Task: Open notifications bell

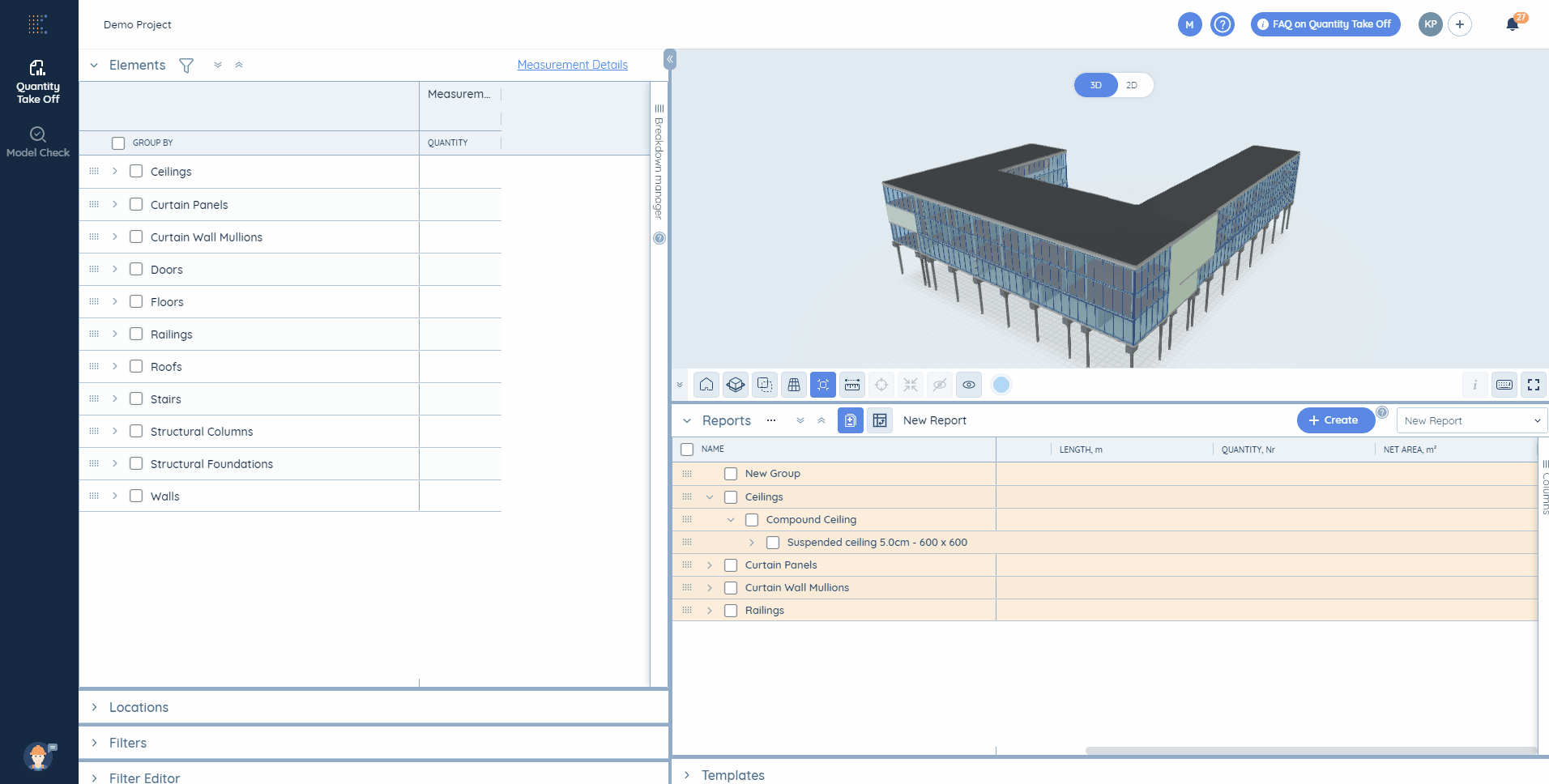Action: [1513, 23]
